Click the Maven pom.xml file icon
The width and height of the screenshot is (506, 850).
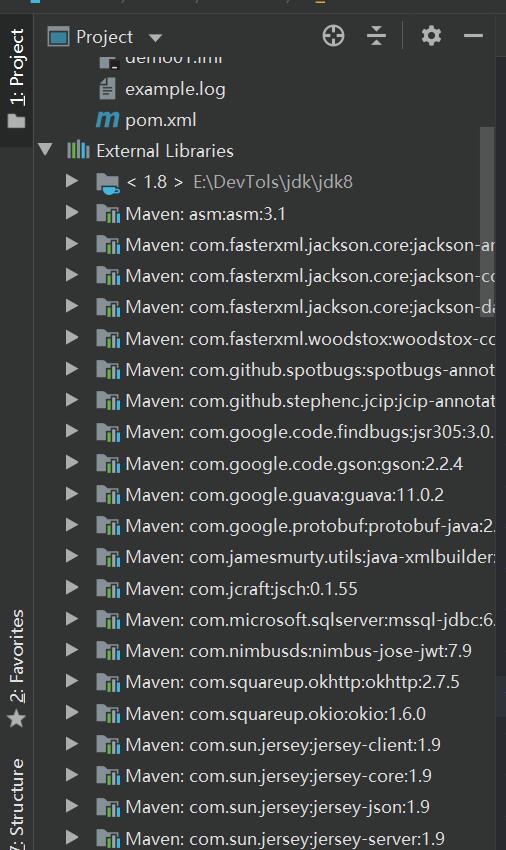(x=107, y=119)
